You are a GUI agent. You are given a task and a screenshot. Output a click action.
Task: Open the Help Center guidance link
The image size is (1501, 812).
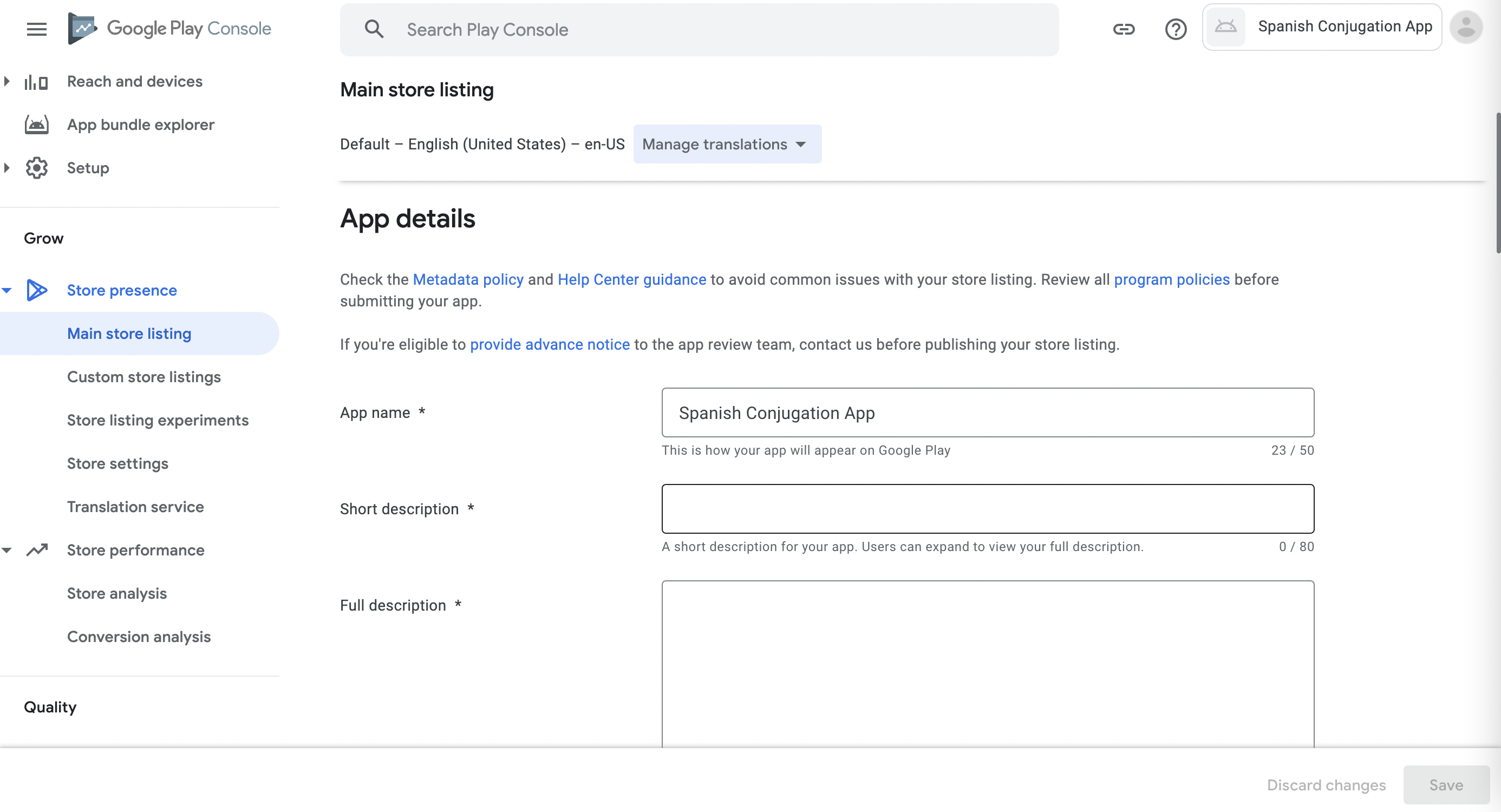click(631, 279)
